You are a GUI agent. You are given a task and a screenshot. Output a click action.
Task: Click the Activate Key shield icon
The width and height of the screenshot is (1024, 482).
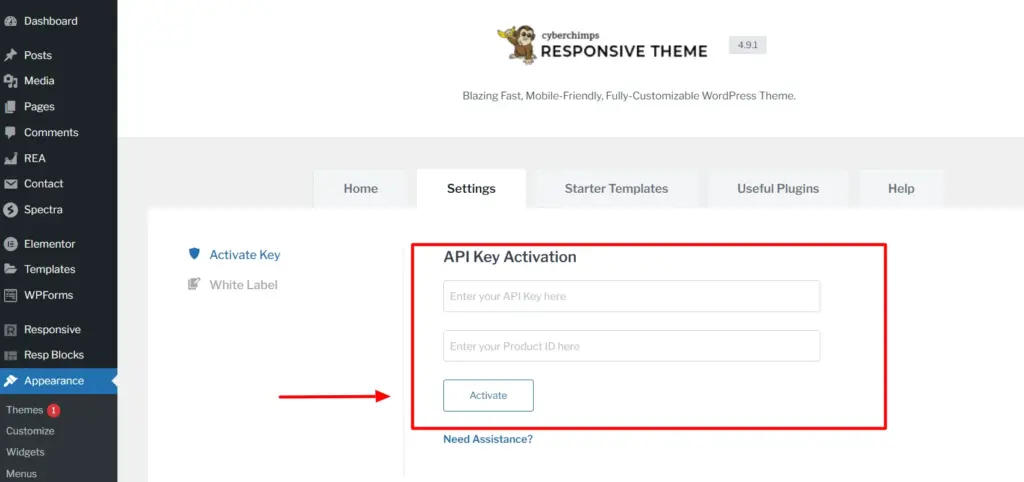point(194,254)
